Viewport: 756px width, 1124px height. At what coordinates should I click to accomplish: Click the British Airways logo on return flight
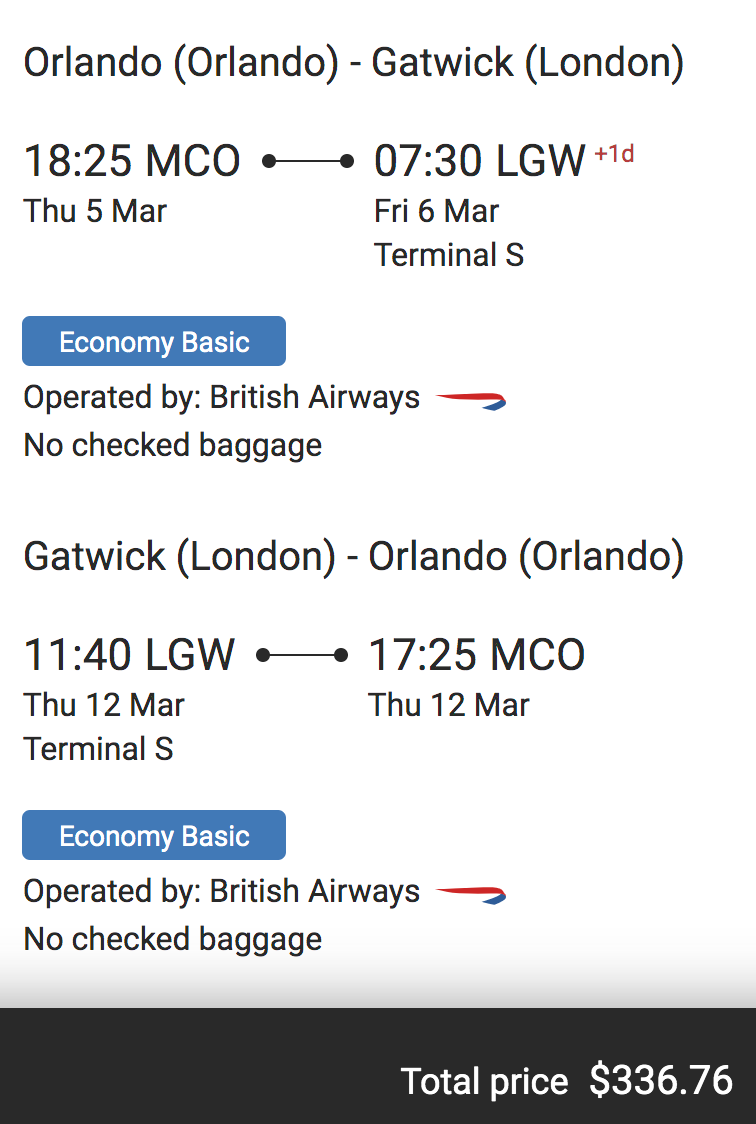(471, 894)
